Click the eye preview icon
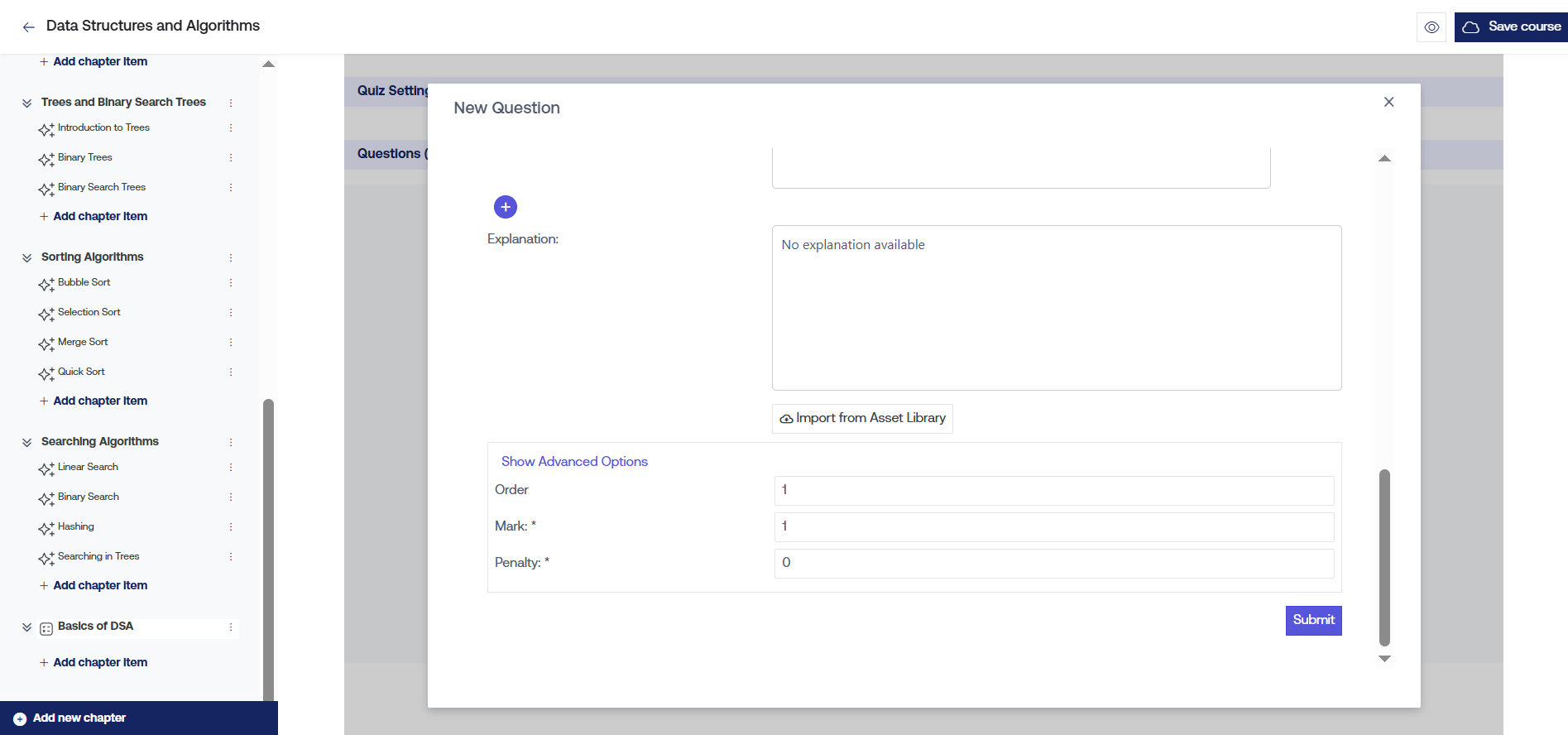The height and width of the screenshot is (735, 1568). [x=1431, y=27]
